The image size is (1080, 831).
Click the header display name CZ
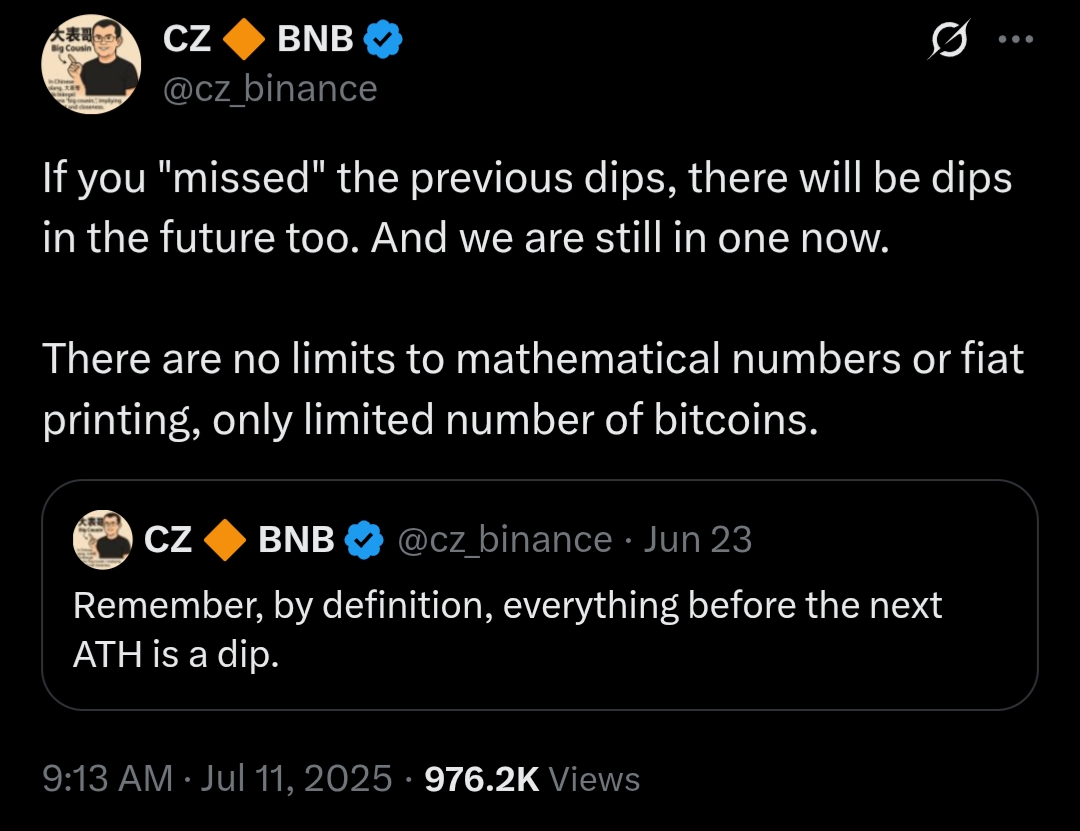(186, 39)
